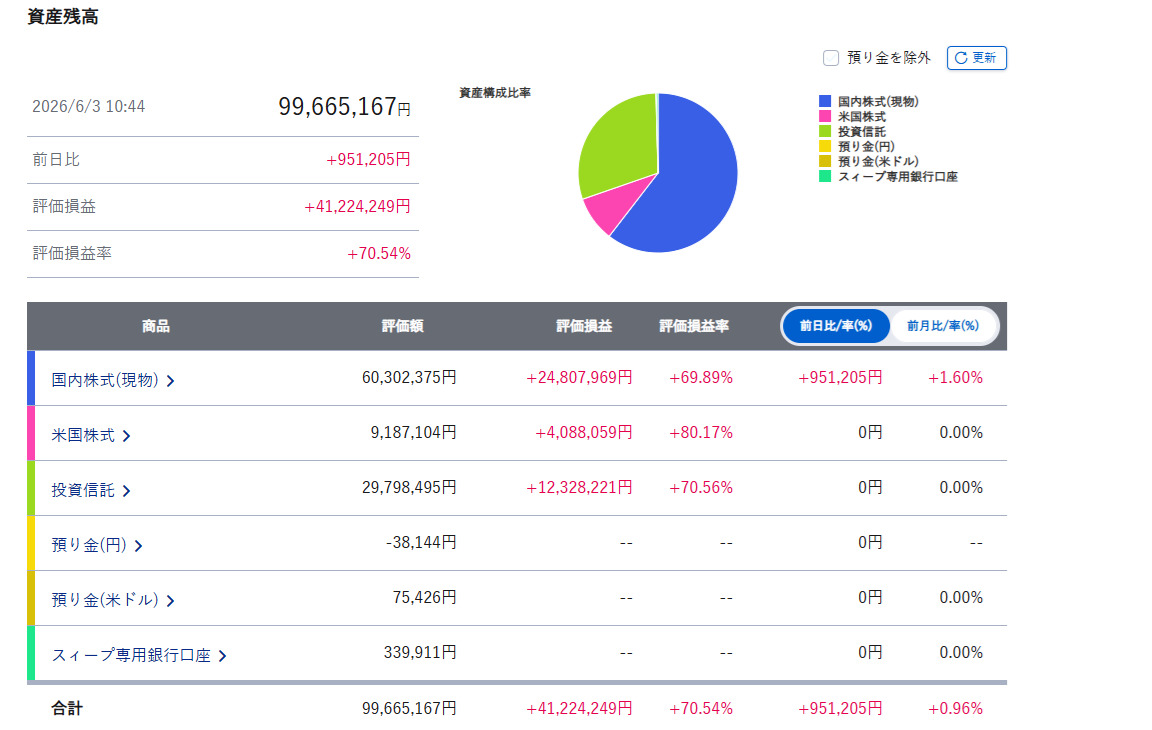1152x730 pixels.
Task: Click the total 99,665,167円 at top
Action: point(344,106)
